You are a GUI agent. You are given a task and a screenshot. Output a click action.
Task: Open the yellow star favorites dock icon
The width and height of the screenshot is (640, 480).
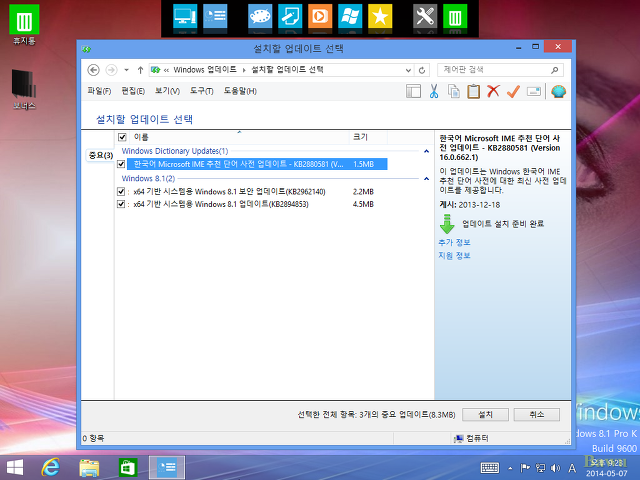(380, 16)
